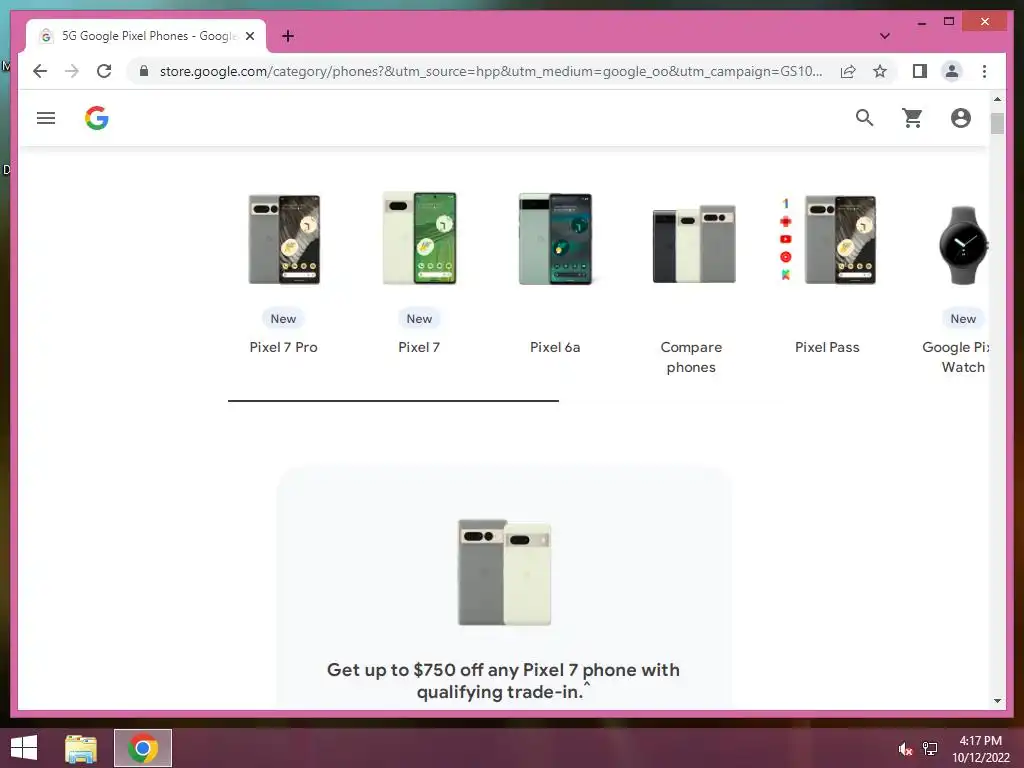Open Chrome profile avatar menu
Image resolution: width=1024 pixels, height=768 pixels.
[952, 71]
